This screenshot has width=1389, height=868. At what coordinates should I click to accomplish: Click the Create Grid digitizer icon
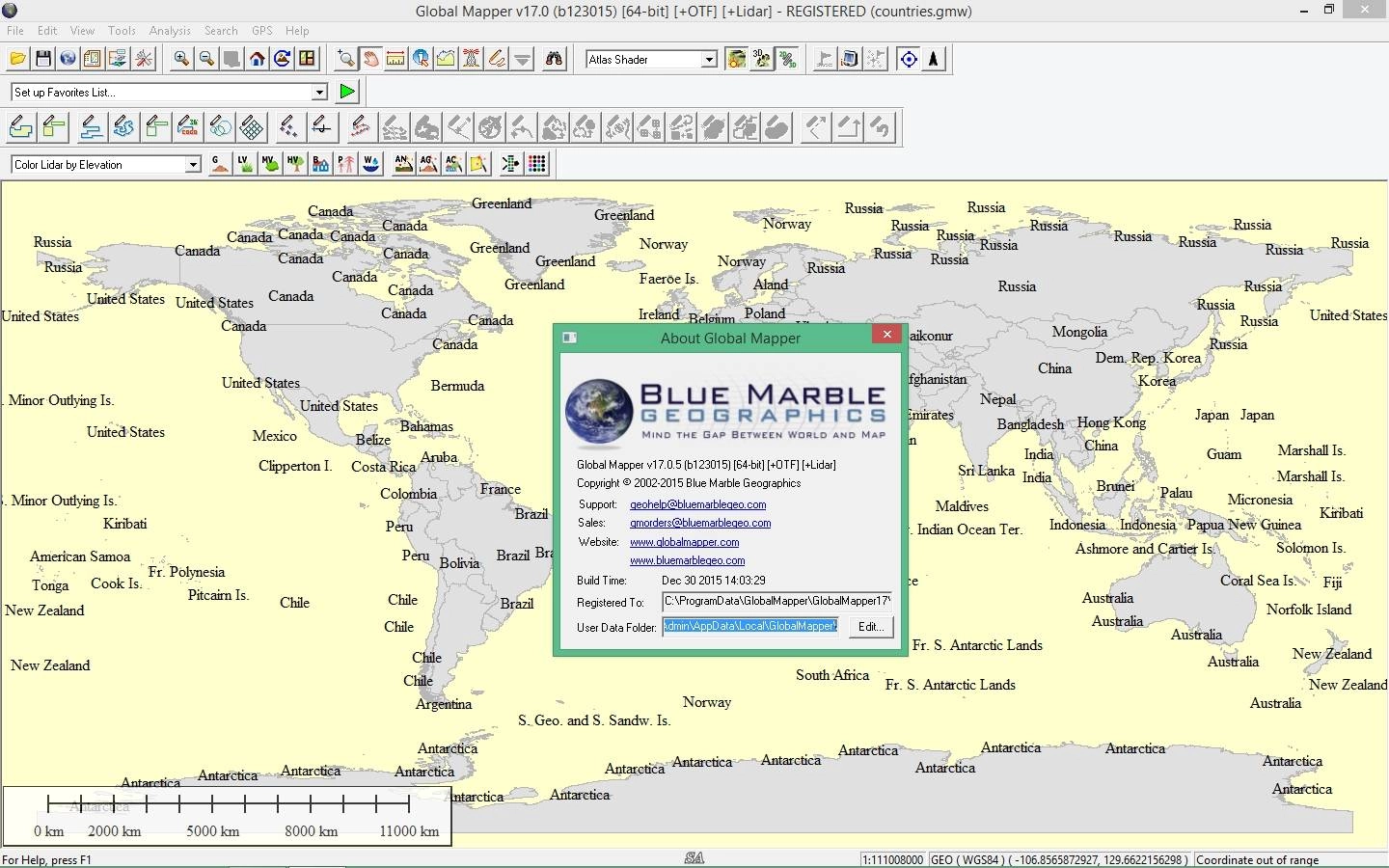252,126
